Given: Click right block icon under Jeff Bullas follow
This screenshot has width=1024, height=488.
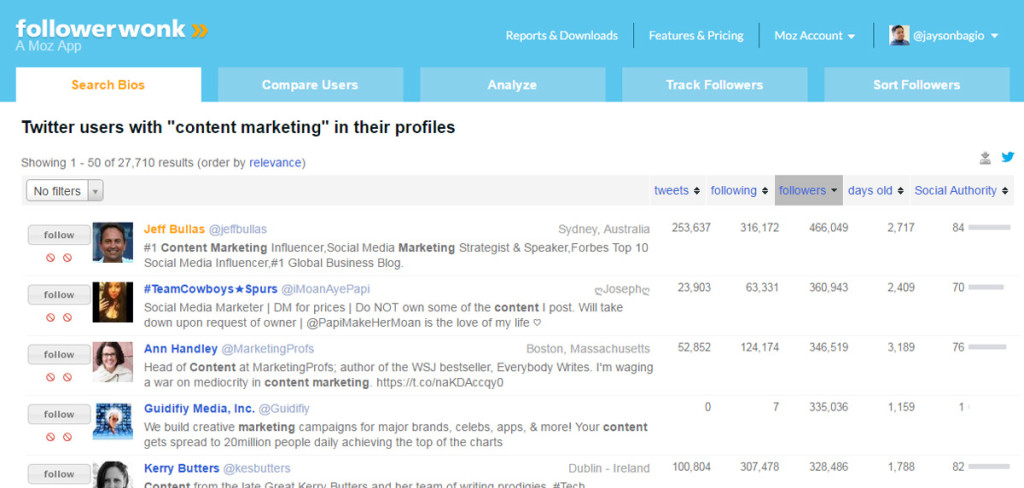Looking at the screenshot, I should point(67,257).
